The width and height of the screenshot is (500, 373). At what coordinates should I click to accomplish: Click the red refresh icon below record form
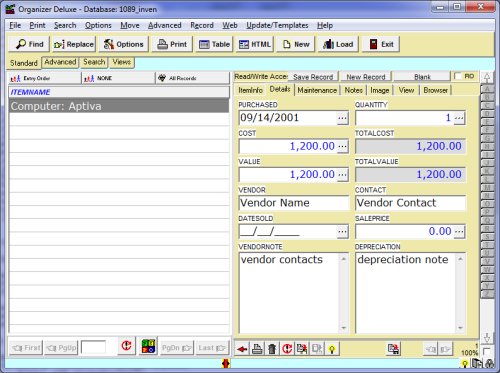[287, 349]
